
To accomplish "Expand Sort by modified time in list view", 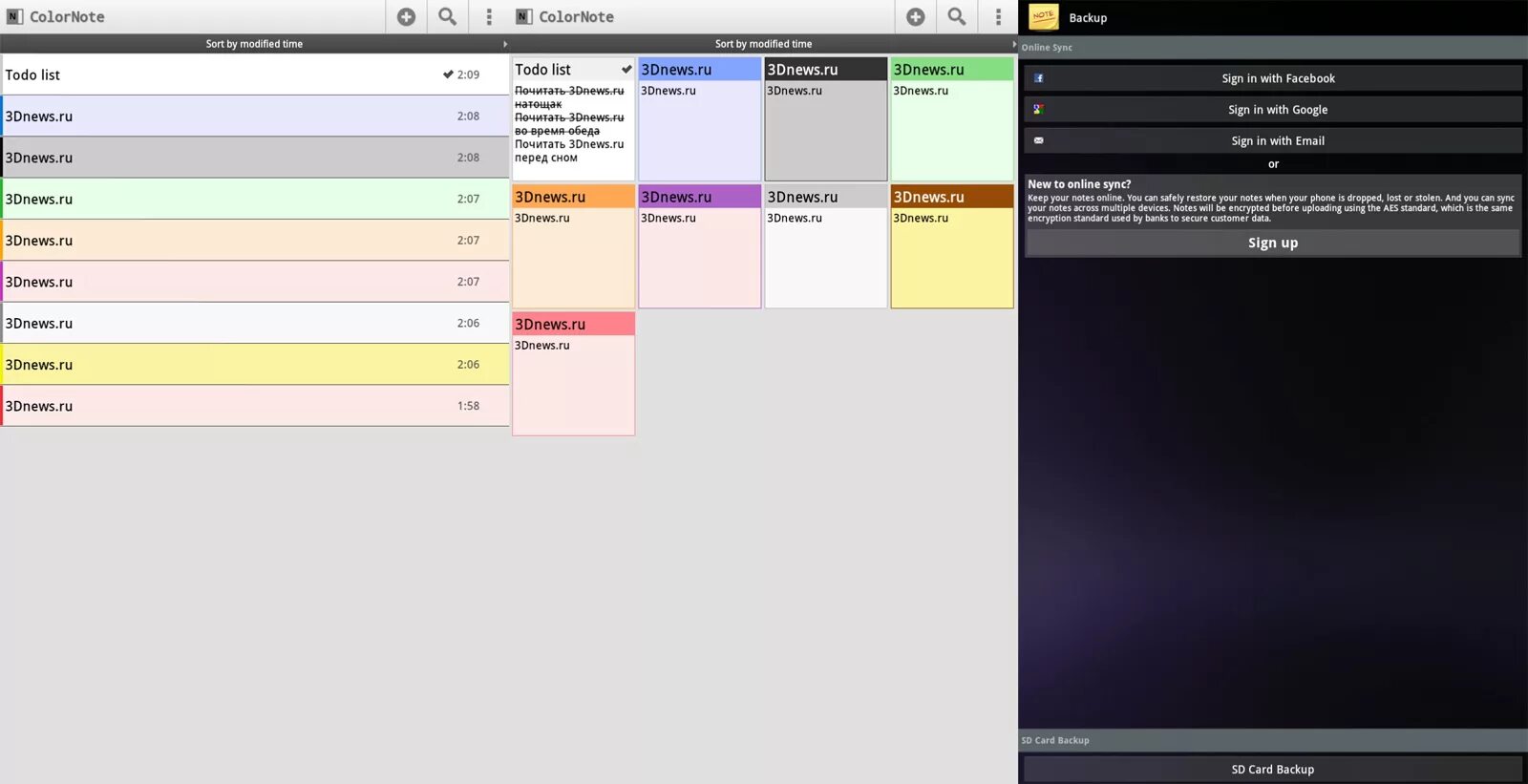I will click(x=254, y=44).
